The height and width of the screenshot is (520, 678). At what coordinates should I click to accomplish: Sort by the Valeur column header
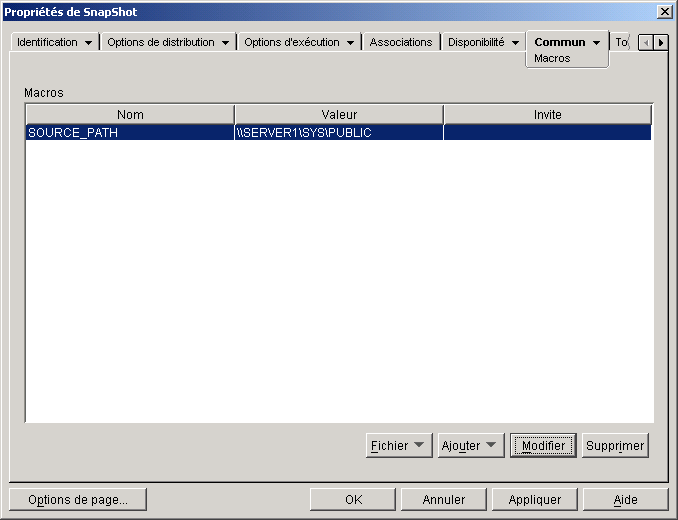339,115
